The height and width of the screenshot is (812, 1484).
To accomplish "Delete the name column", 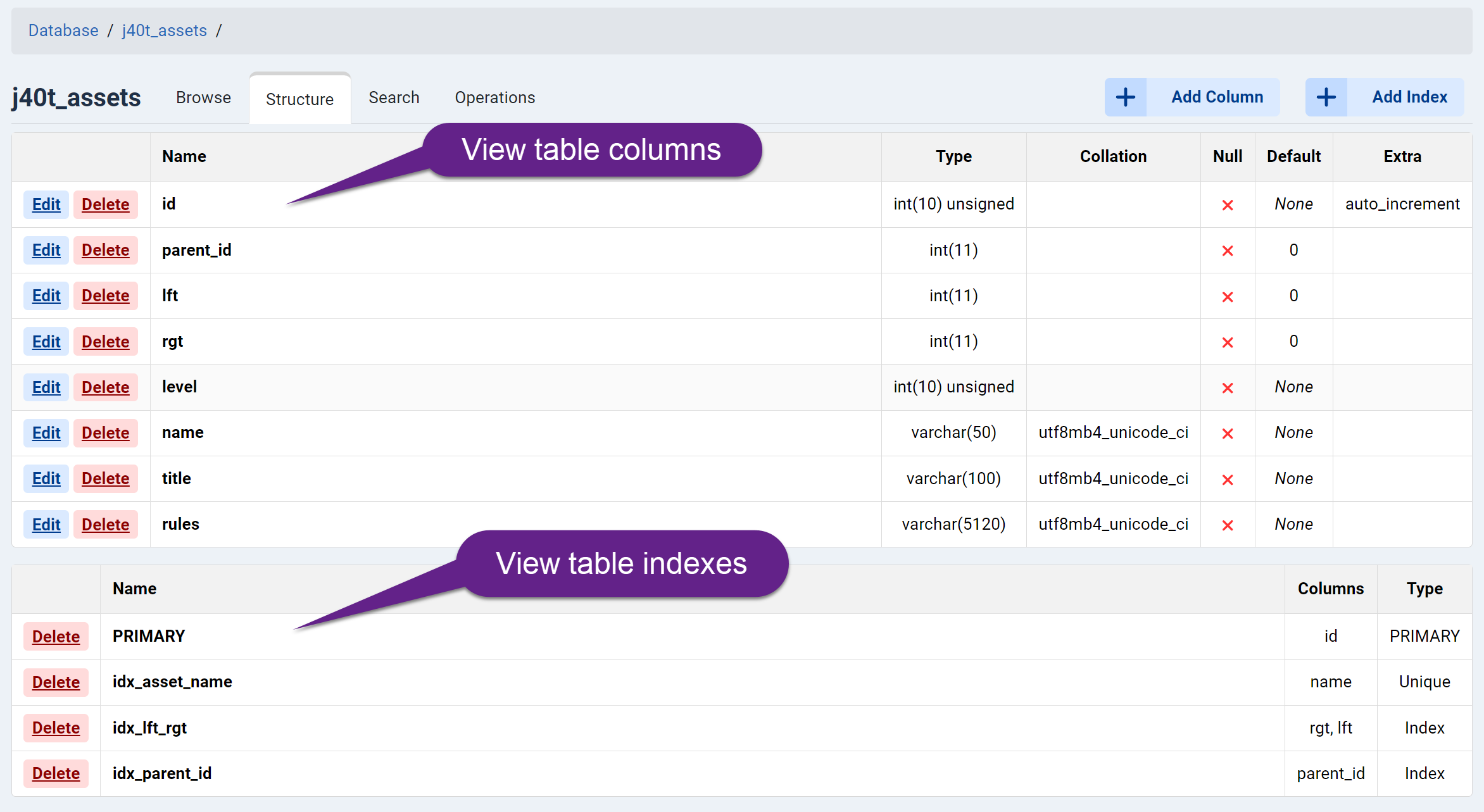I will pyautogui.click(x=105, y=433).
